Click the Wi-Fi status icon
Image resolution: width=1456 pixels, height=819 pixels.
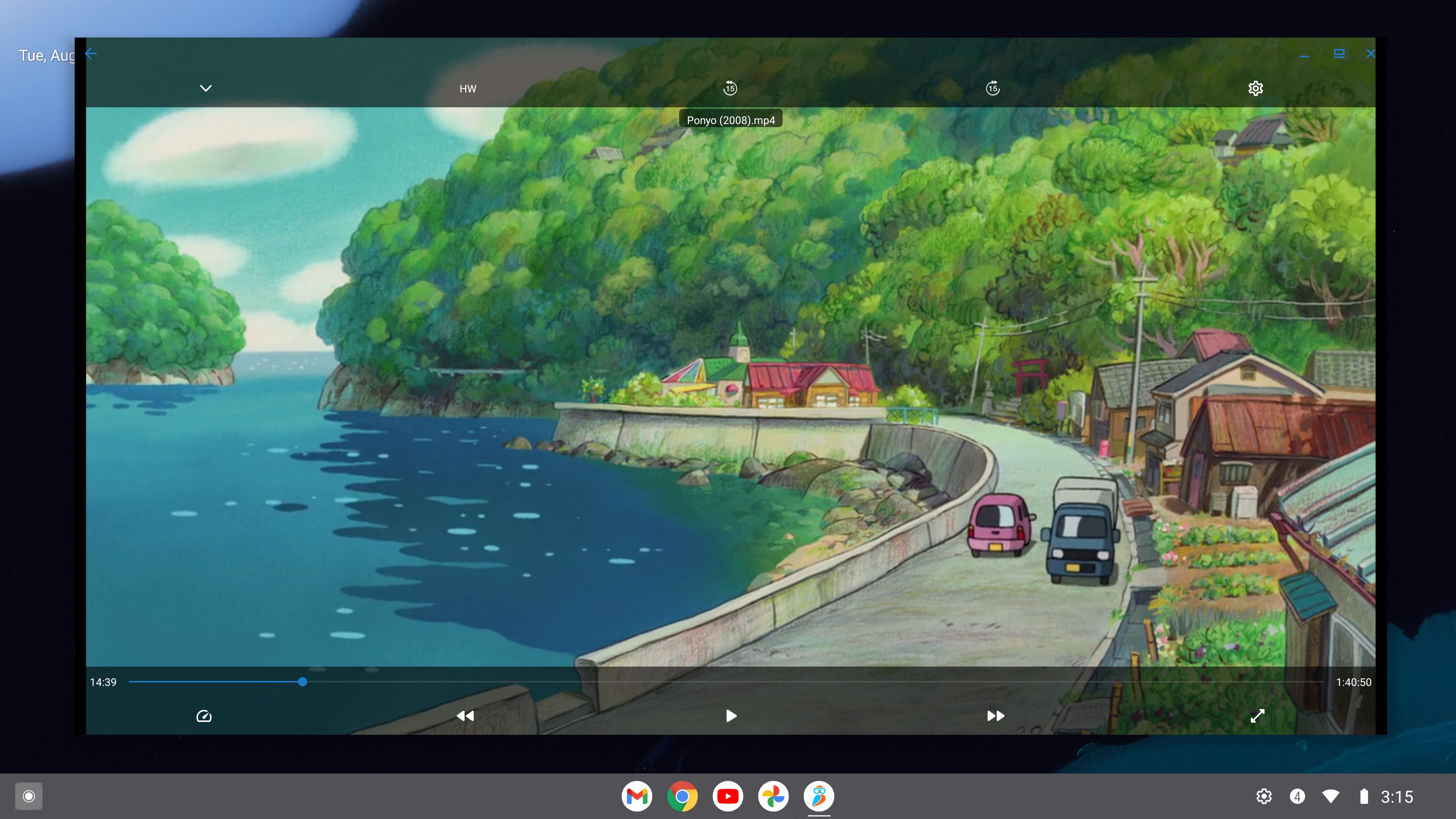coord(1330,796)
